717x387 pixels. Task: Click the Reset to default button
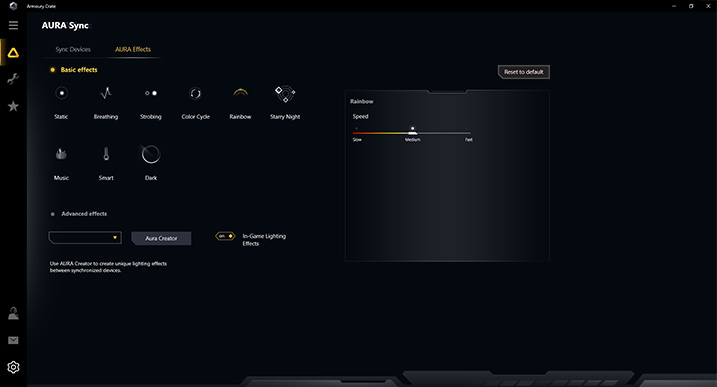tap(524, 72)
